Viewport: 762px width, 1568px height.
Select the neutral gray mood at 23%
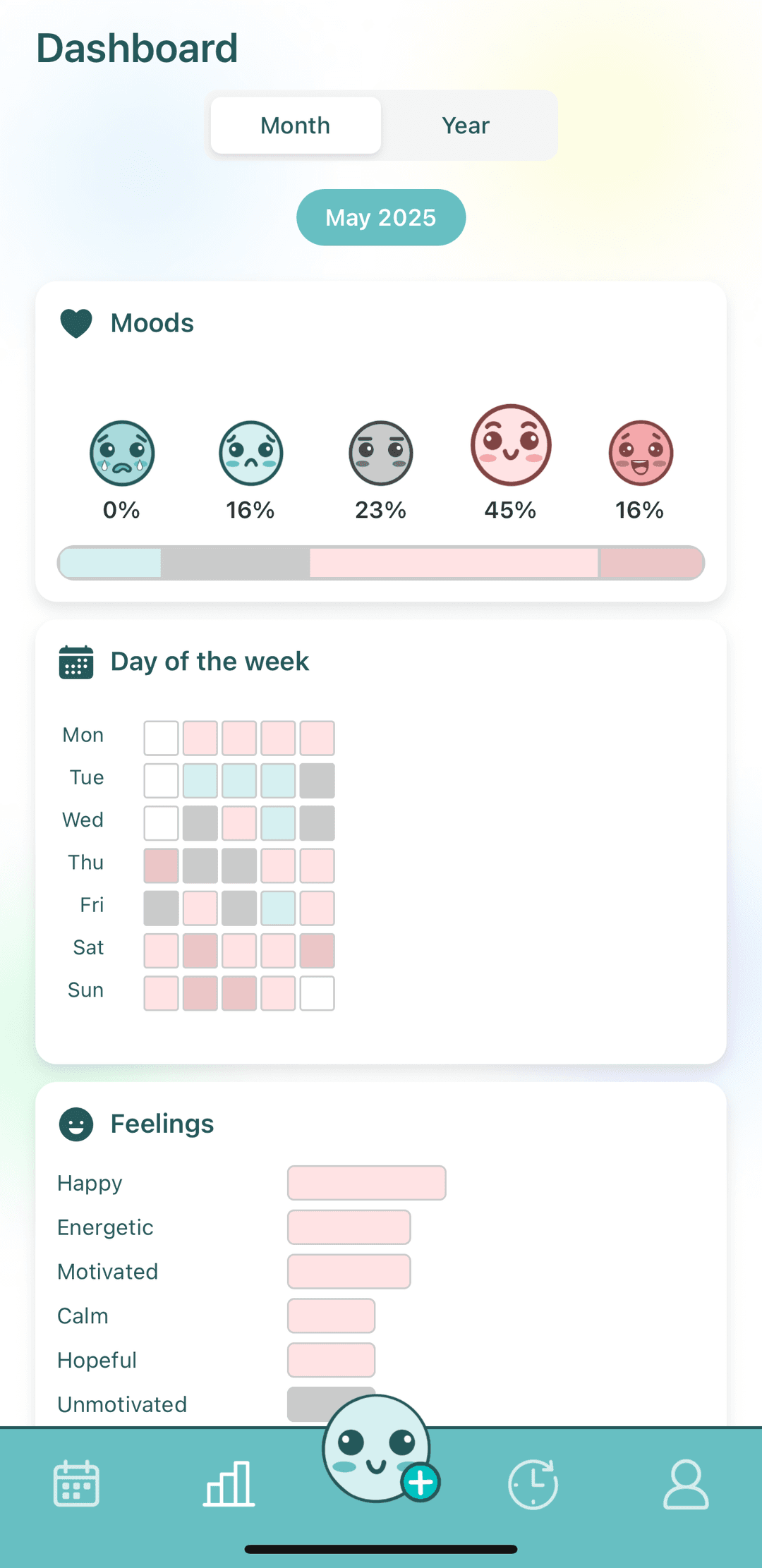(x=380, y=454)
